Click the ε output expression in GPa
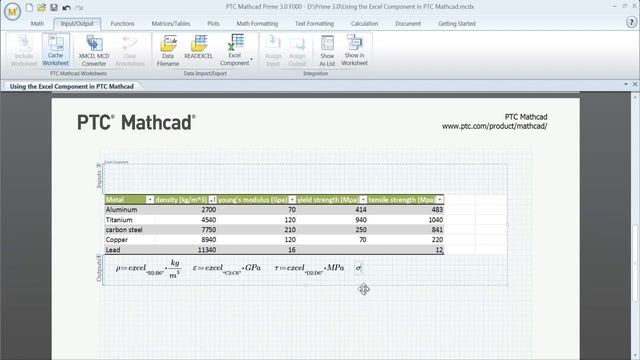640x360 pixels. 227,269
